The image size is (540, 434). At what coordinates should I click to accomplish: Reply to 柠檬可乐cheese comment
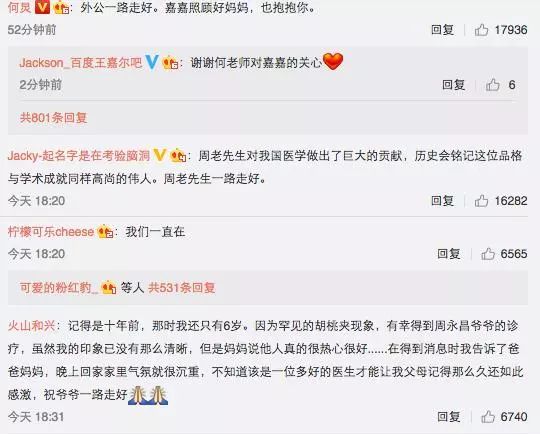[x=449, y=254]
